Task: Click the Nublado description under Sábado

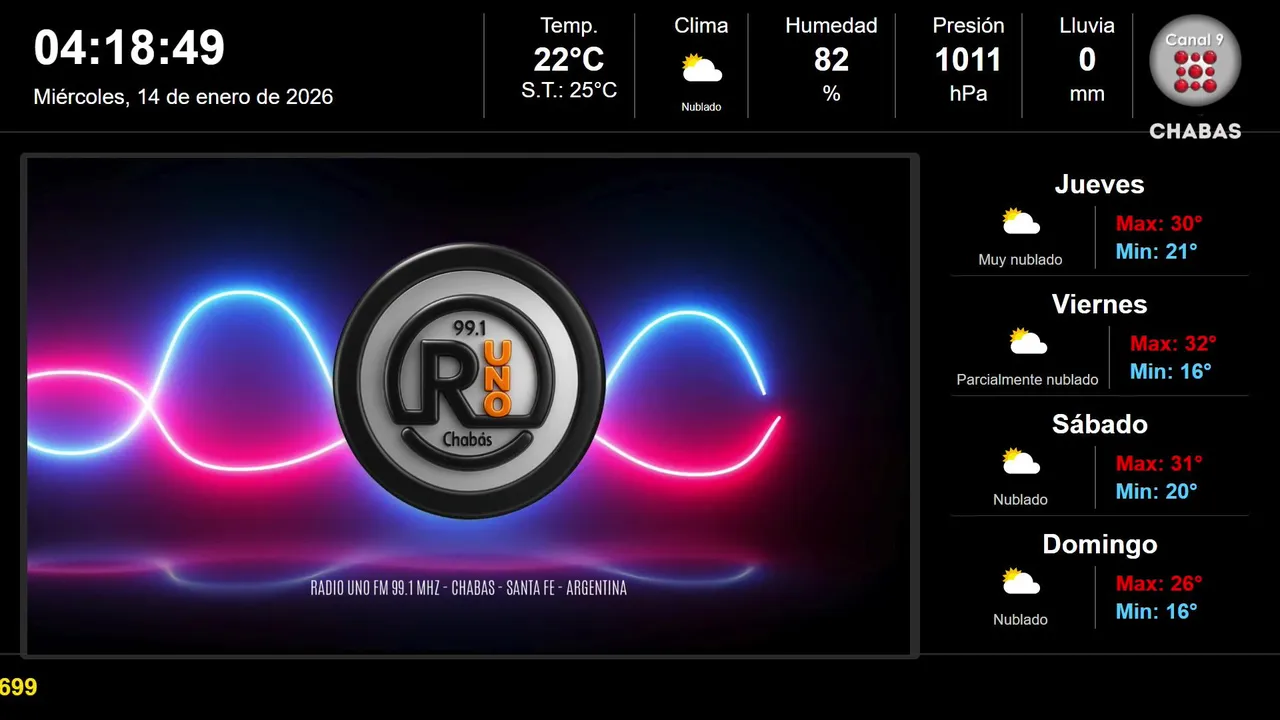Action: [1020, 500]
